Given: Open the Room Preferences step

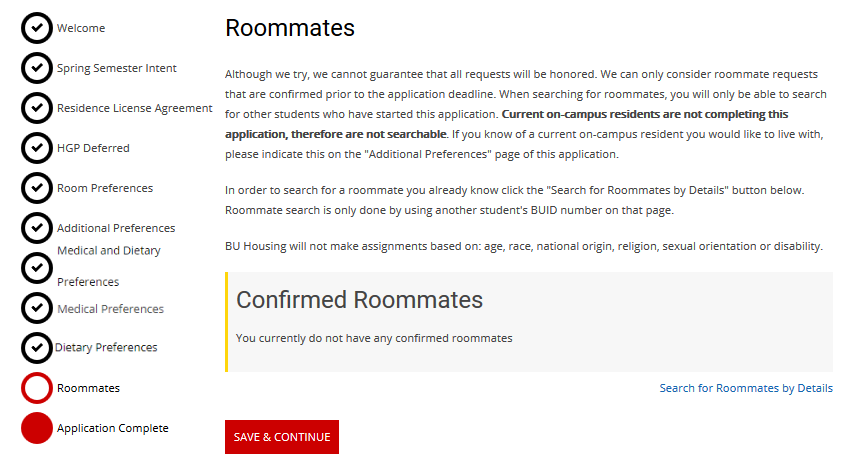Looking at the screenshot, I should pyautogui.click(x=105, y=188).
